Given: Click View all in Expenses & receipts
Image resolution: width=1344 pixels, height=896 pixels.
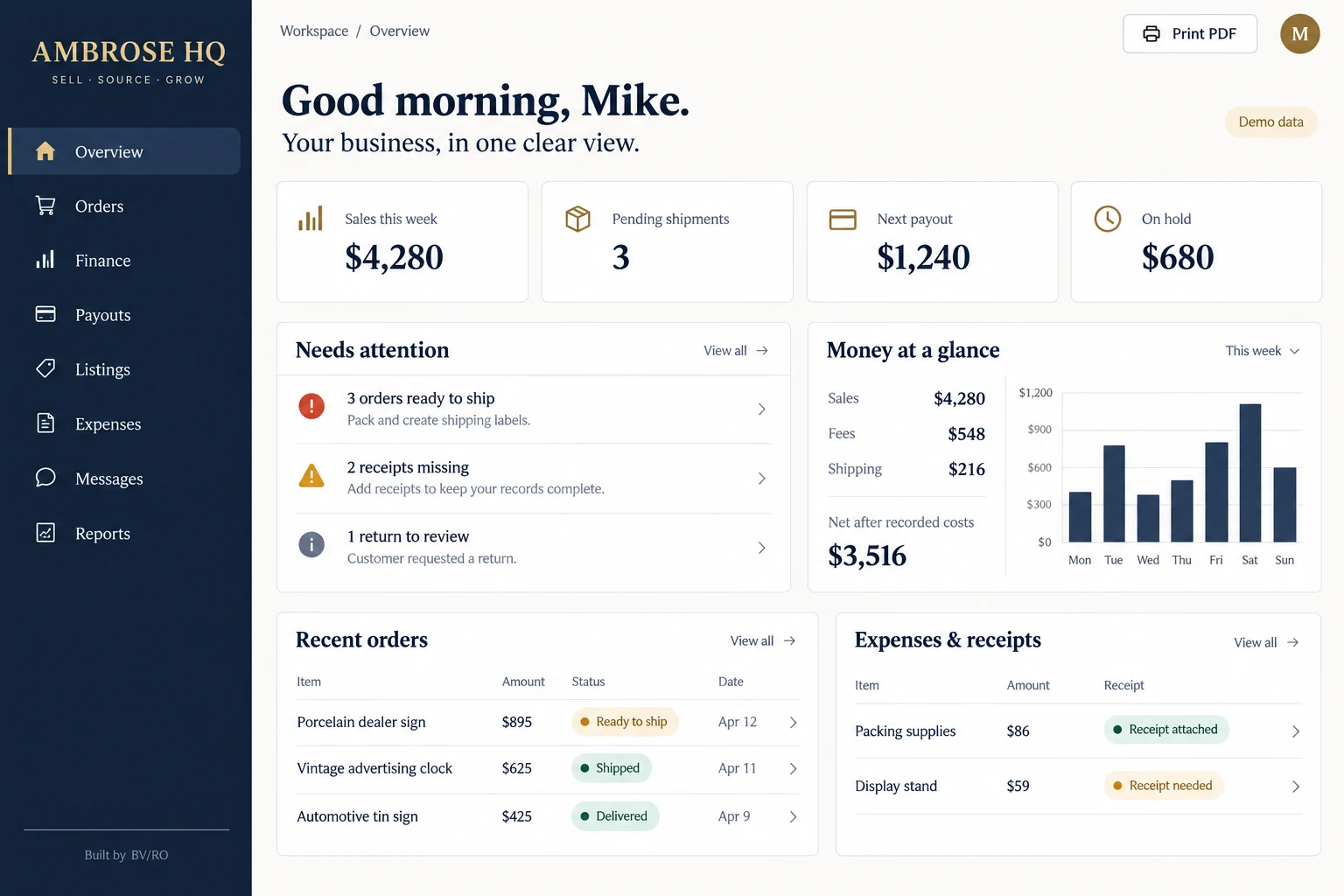Looking at the screenshot, I should 1266,642.
